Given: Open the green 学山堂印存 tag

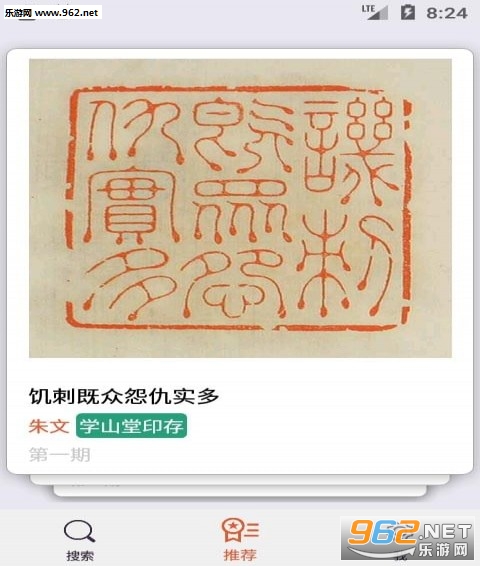Looking at the screenshot, I should pos(131,426).
